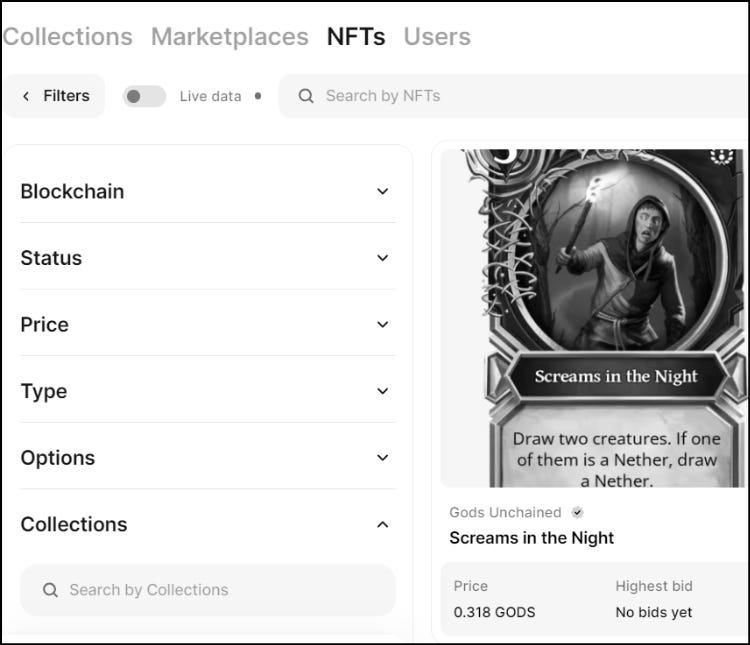Open the Price filter section
Screen dimensions: 750x645
[382, 324]
